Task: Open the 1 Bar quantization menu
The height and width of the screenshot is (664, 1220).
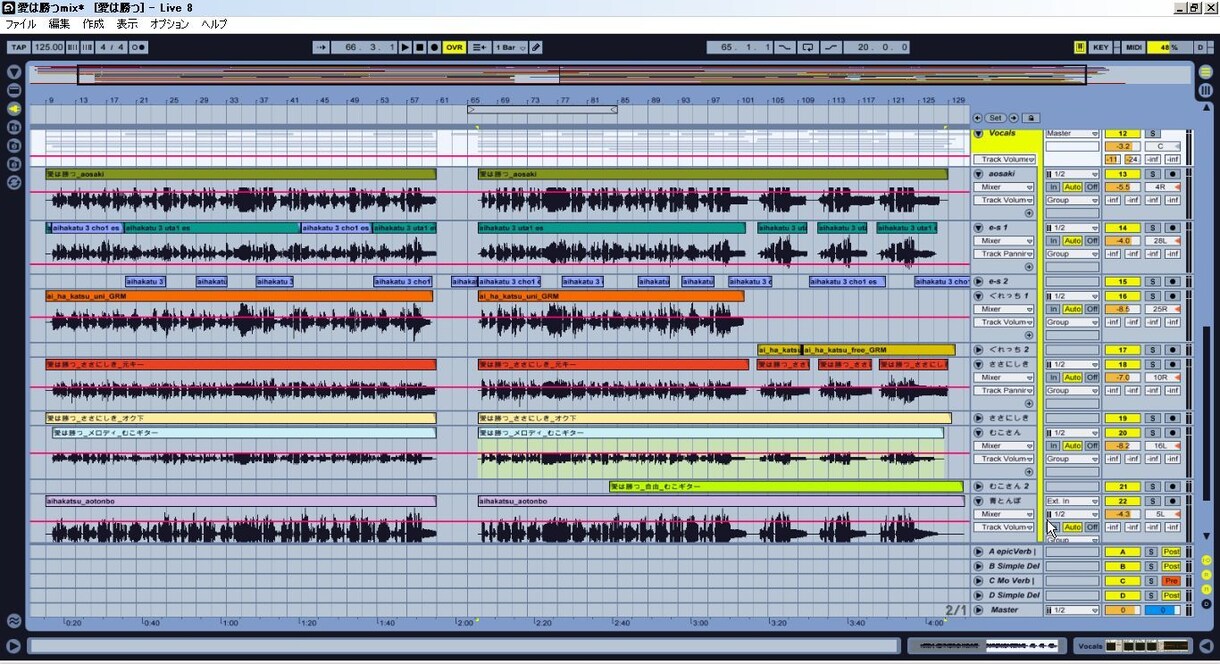Action: (509, 47)
